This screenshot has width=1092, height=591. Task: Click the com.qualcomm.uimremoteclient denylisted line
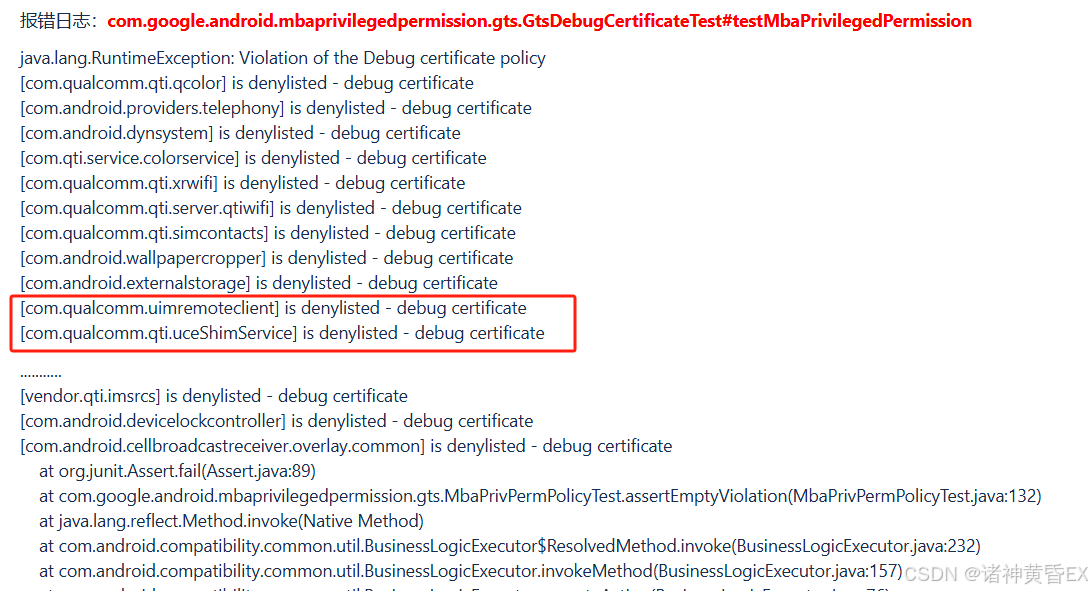tap(274, 308)
